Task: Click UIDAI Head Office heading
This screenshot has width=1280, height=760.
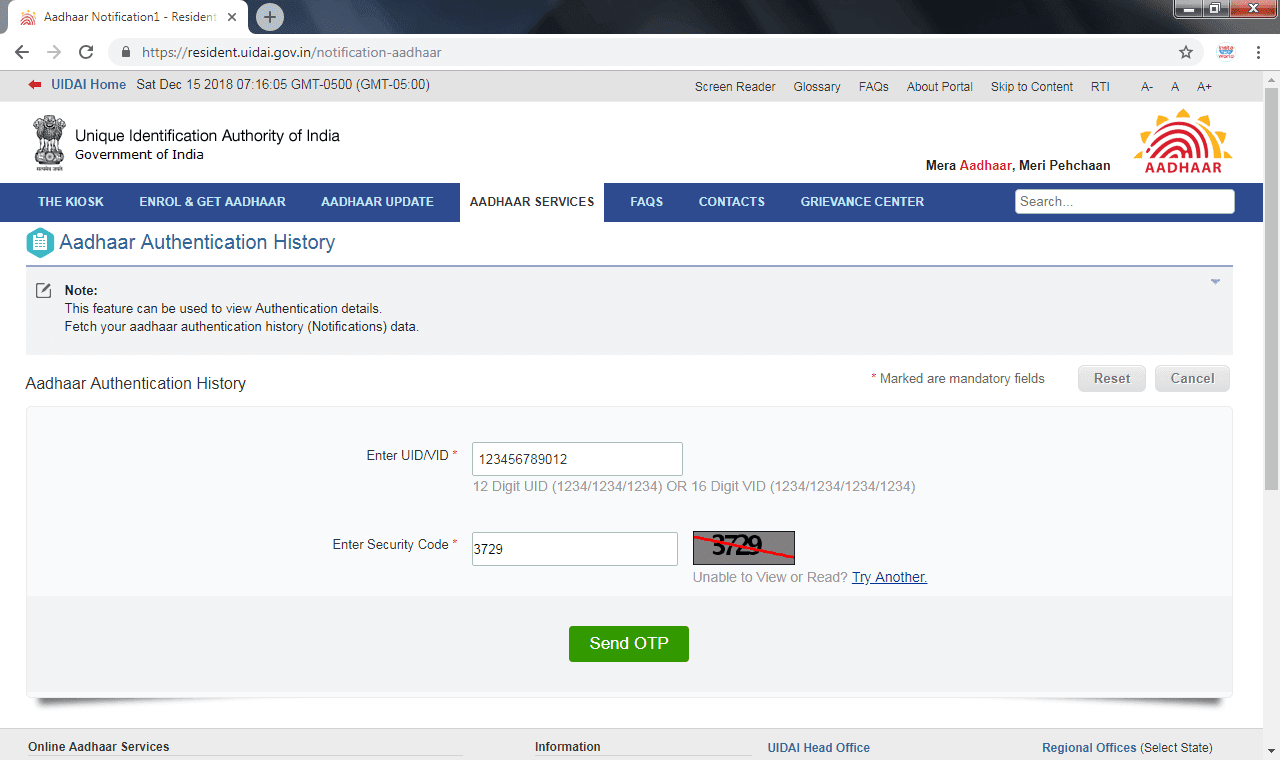Action: 819,748
